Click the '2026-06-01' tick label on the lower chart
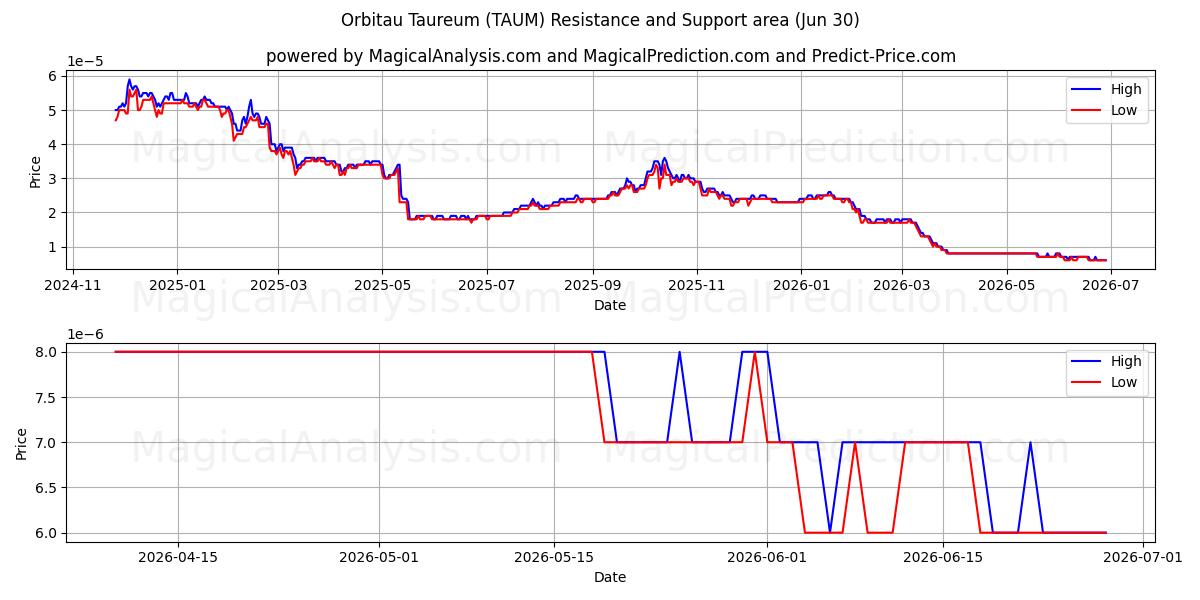This screenshot has height=600, width=1200. pos(767,558)
